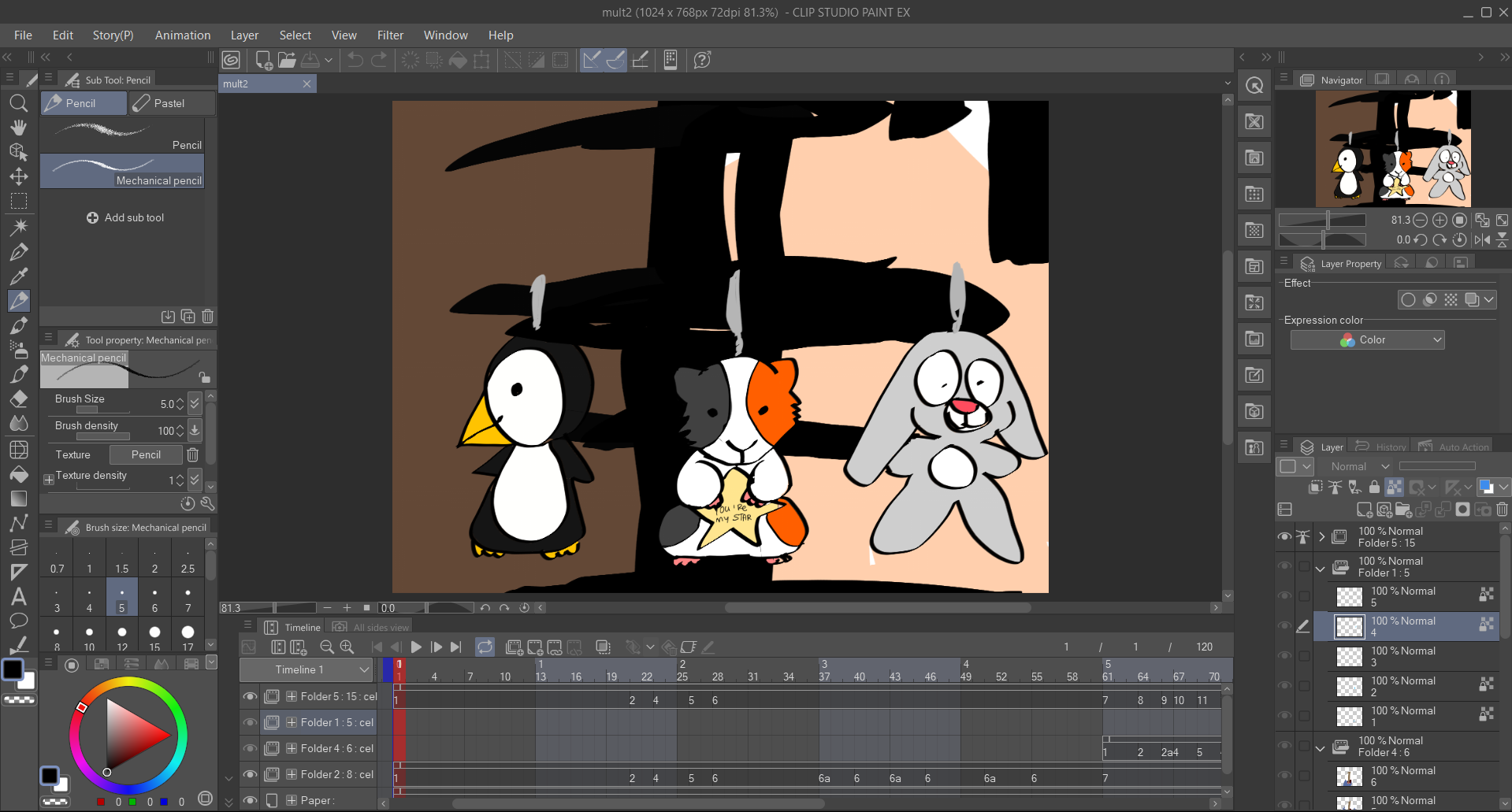Hide Folder 5 track in timeline
1512x812 pixels.
250,696
